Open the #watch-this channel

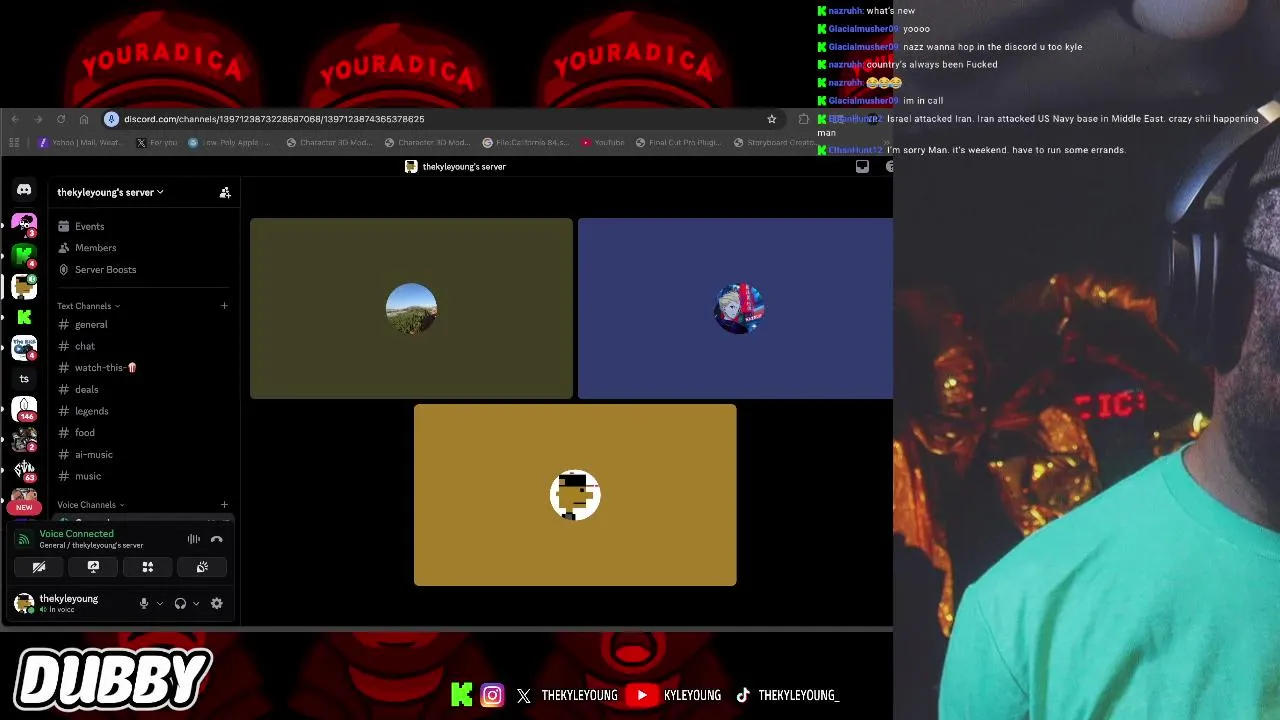(x=143, y=368)
